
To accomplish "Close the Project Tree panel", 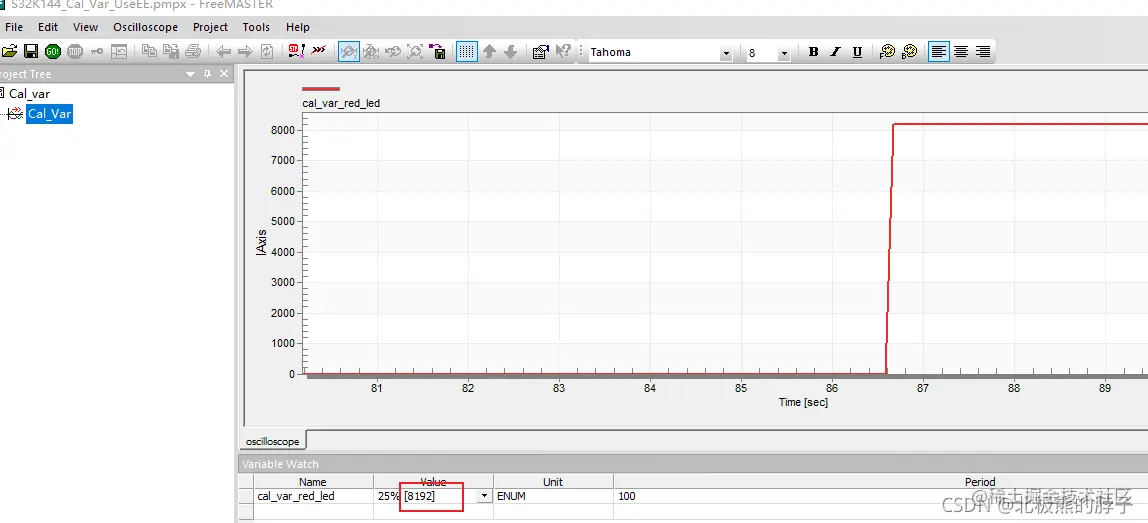I will point(224,74).
